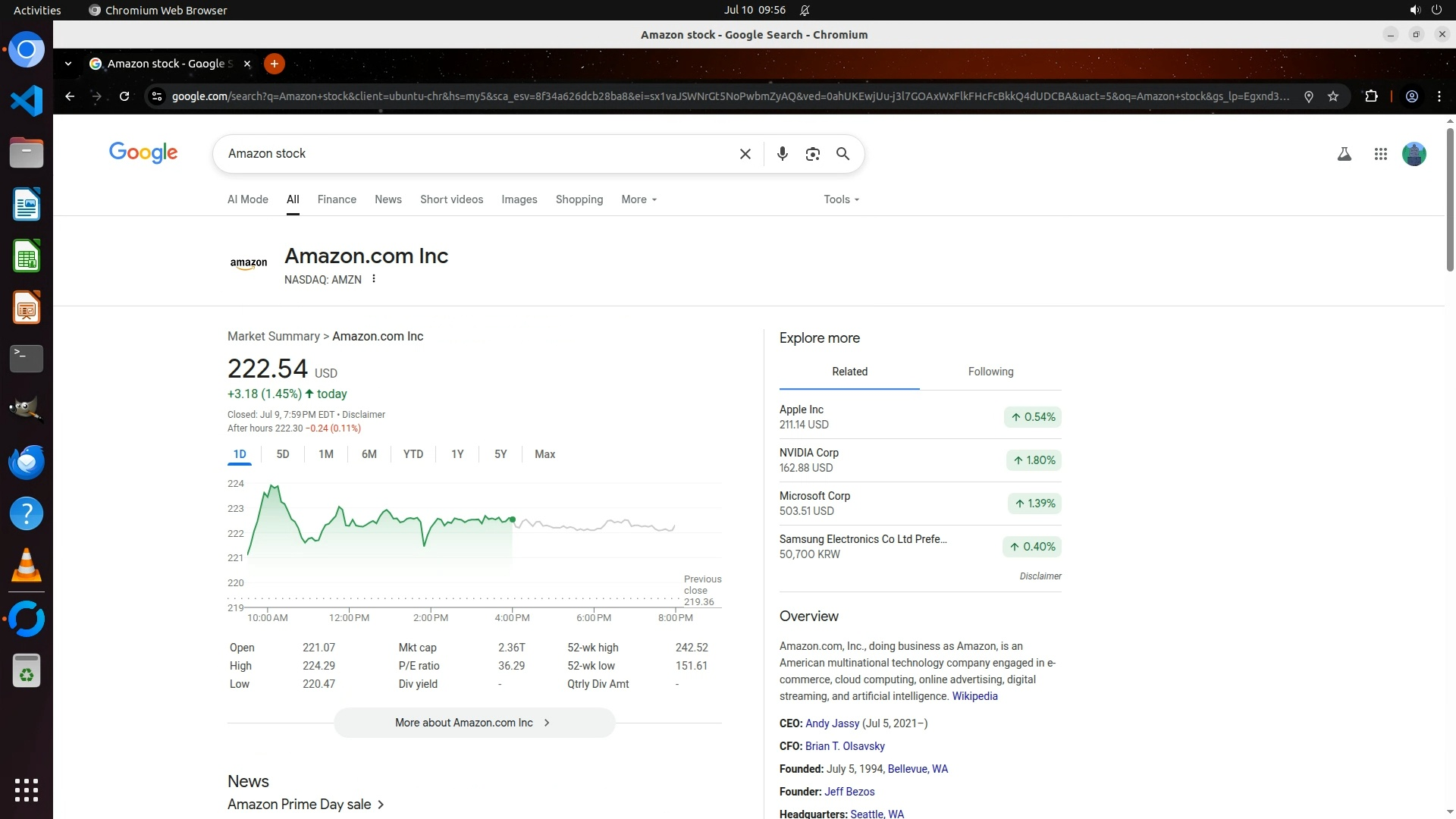Open the Following tab in Explore more

[990, 372]
